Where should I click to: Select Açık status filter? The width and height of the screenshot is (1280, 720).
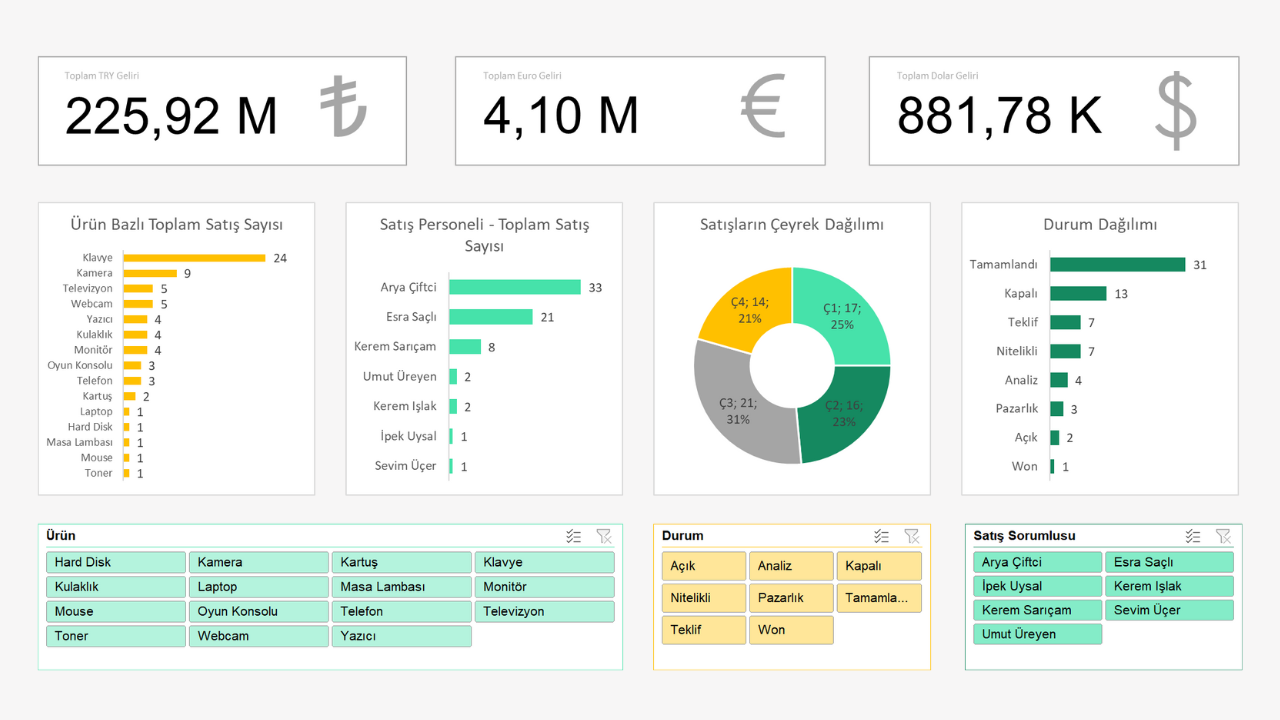click(704, 566)
